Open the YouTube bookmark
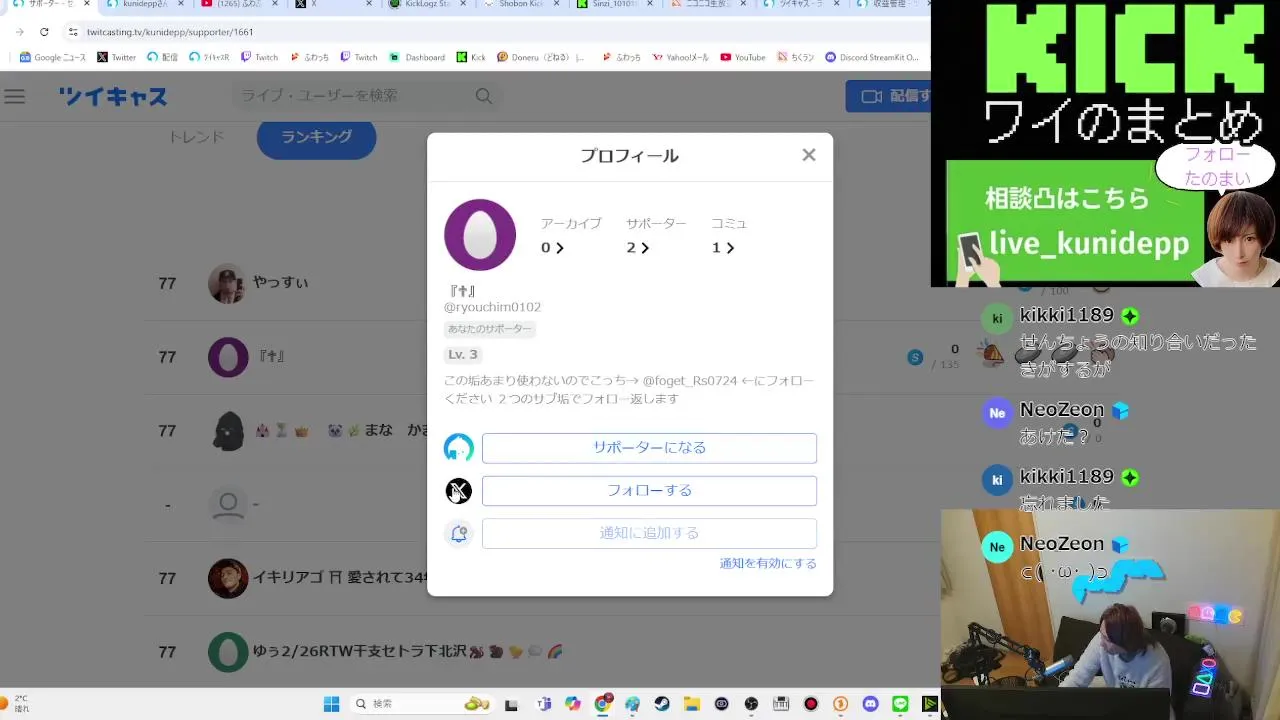This screenshot has width=1280, height=720. click(743, 57)
